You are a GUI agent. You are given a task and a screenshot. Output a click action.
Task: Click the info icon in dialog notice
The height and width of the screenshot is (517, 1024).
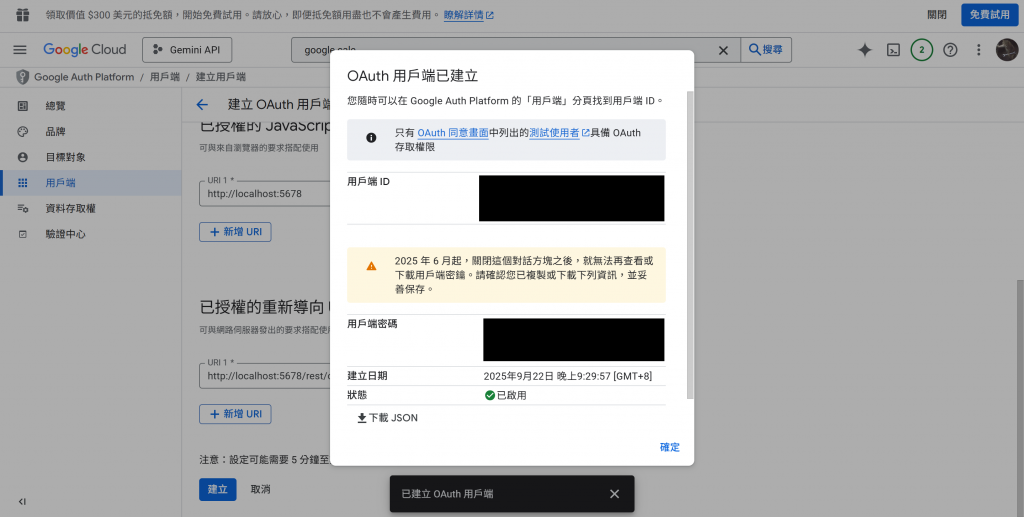[x=371, y=138]
